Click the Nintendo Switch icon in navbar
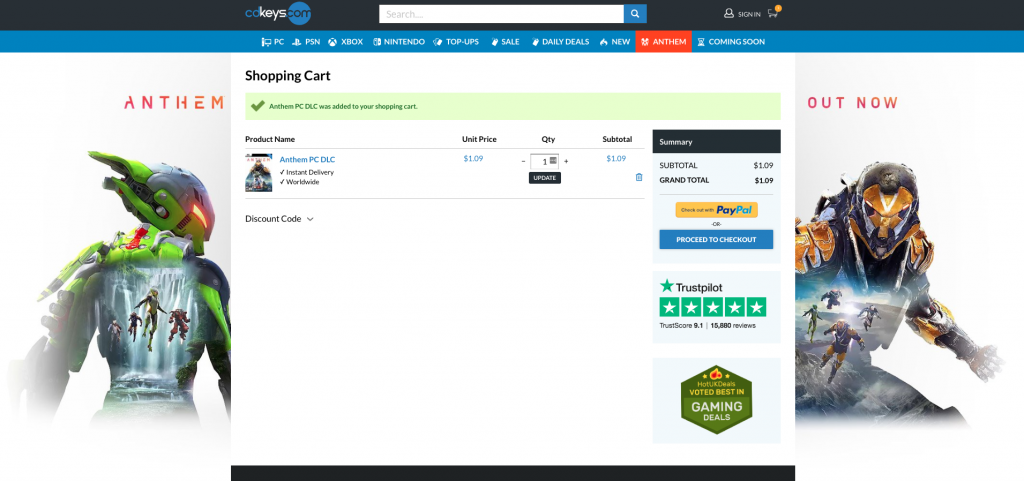The height and width of the screenshot is (481, 1024). [377, 42]
